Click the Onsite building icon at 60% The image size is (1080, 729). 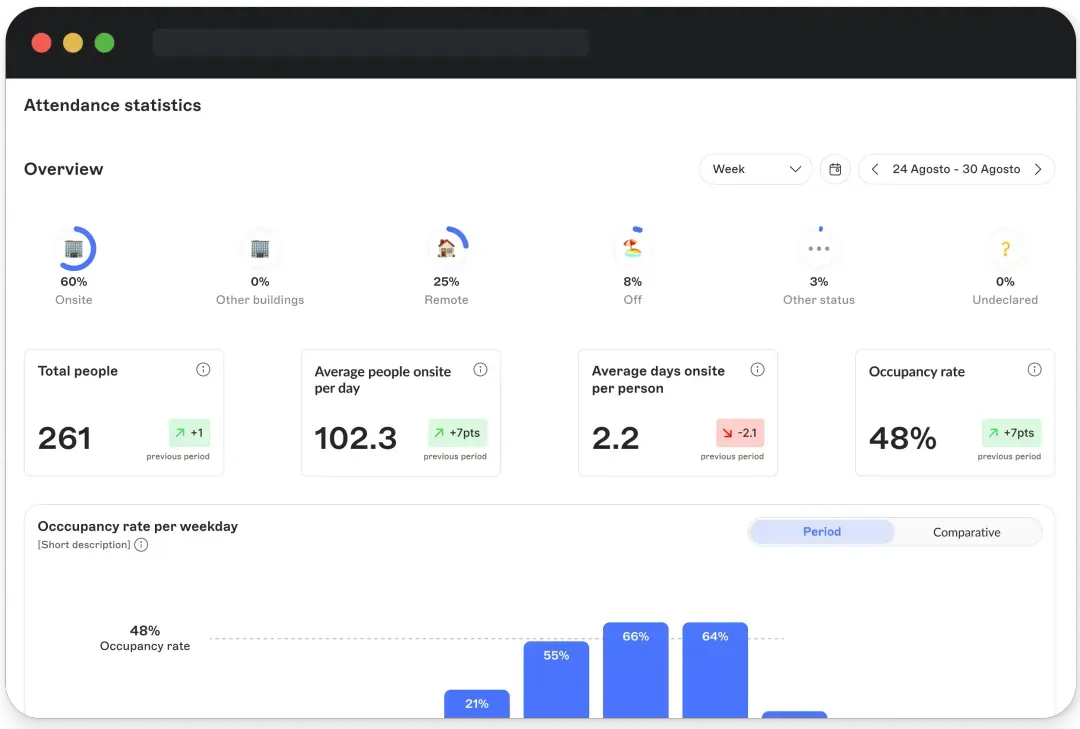tap(74, 249)
